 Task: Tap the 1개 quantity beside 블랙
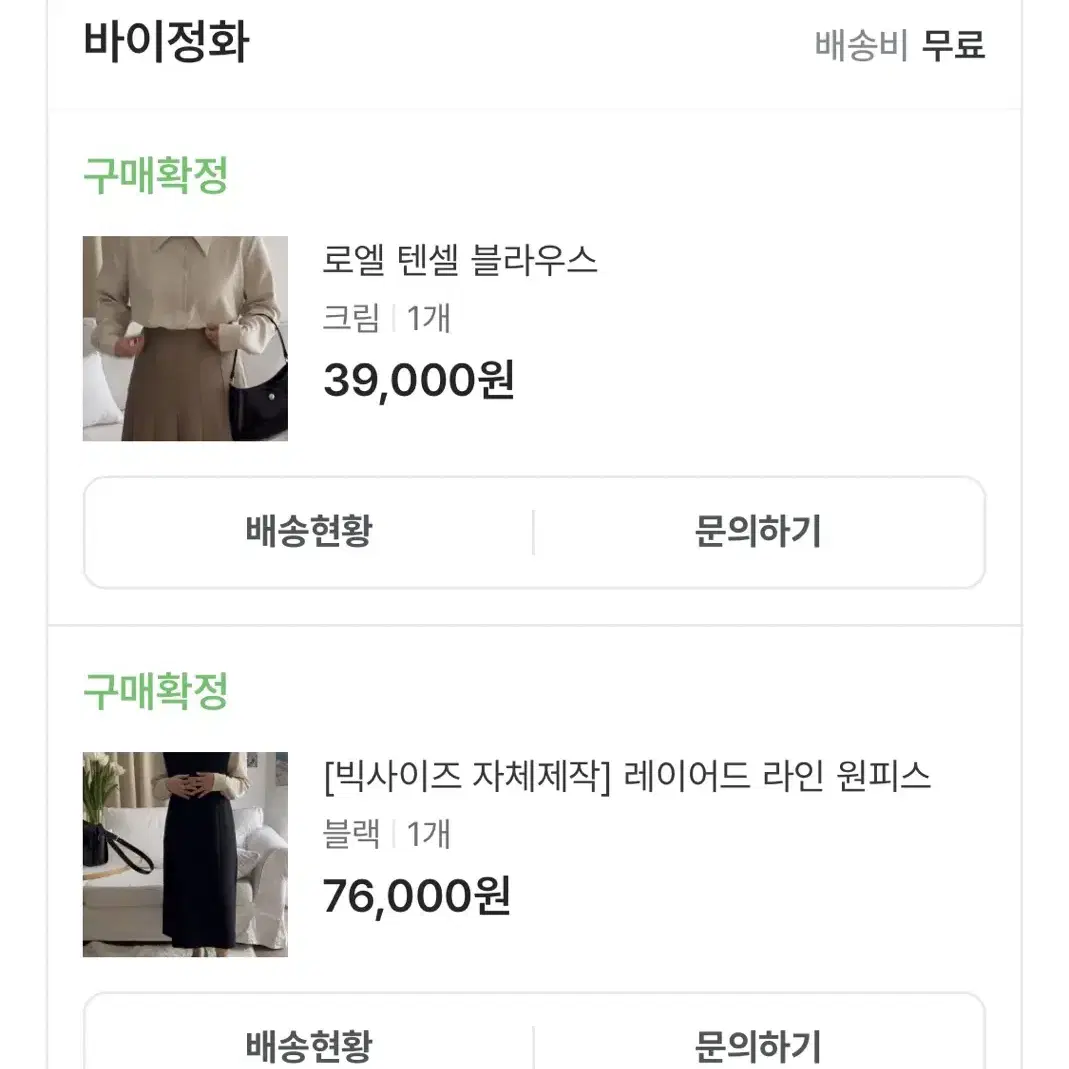[429, 834]
